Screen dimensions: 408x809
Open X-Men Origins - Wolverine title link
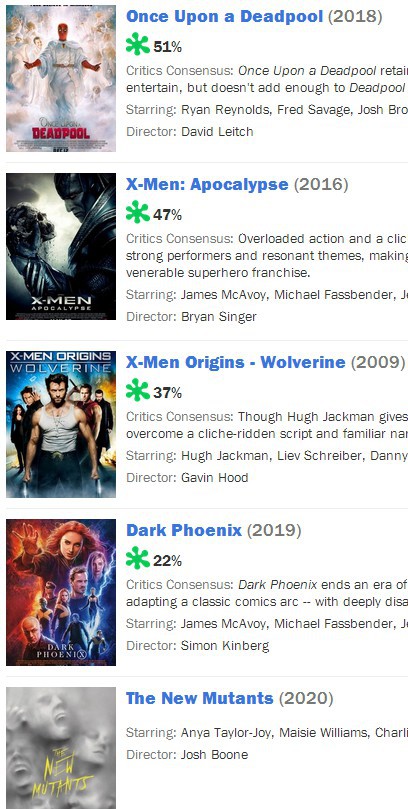coord(236,362)
